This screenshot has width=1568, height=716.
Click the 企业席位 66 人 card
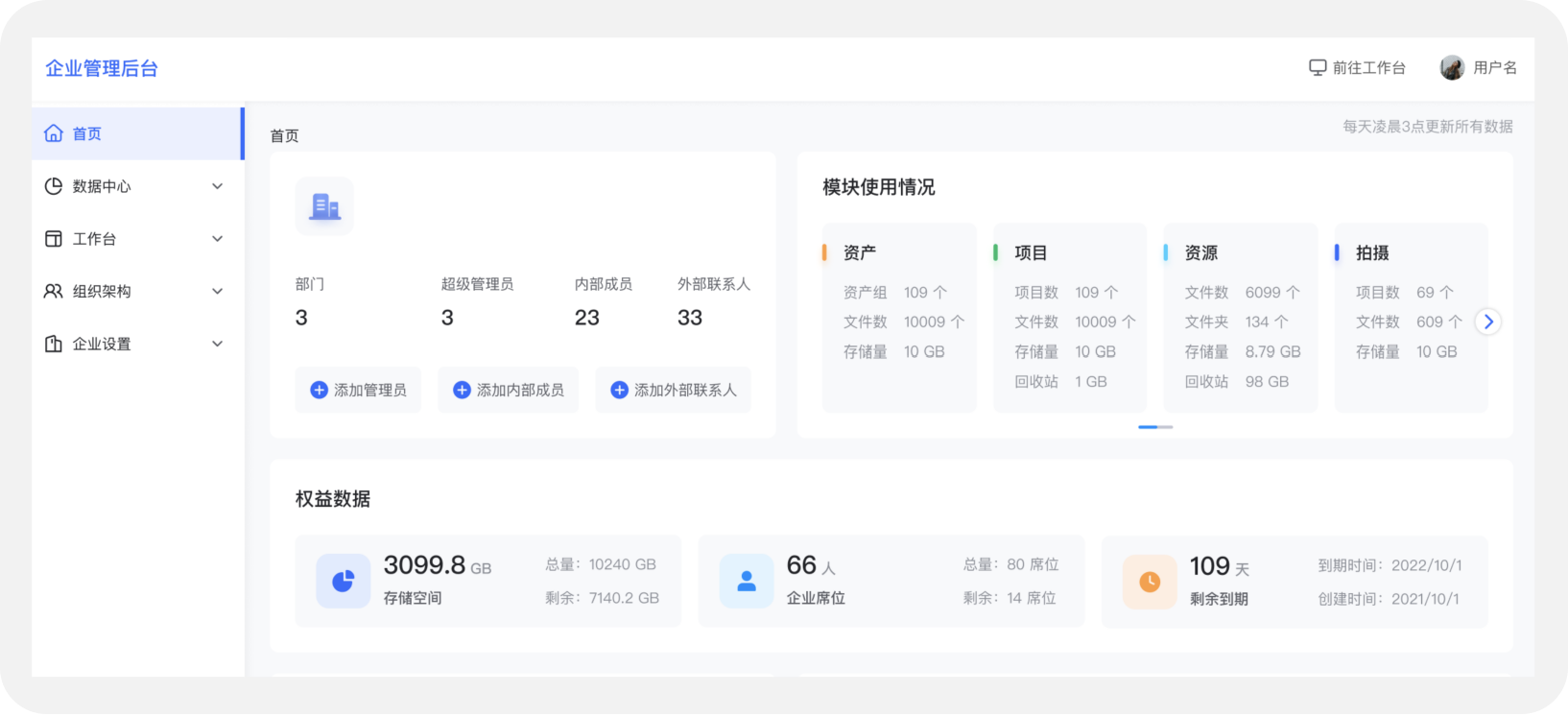[891, 581]
